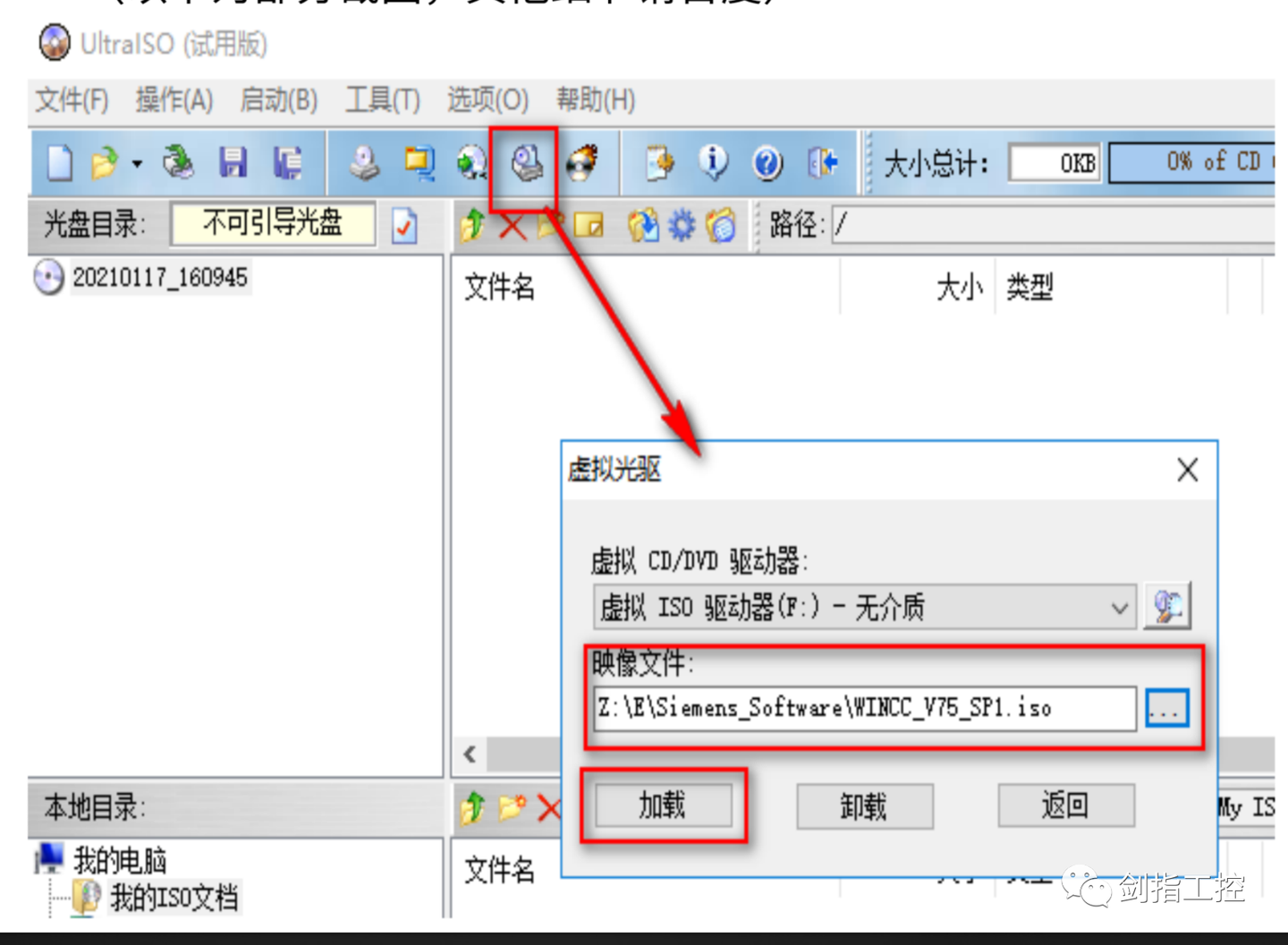
Task: Open the Information icon in toolbar
Action: [713, 163]
